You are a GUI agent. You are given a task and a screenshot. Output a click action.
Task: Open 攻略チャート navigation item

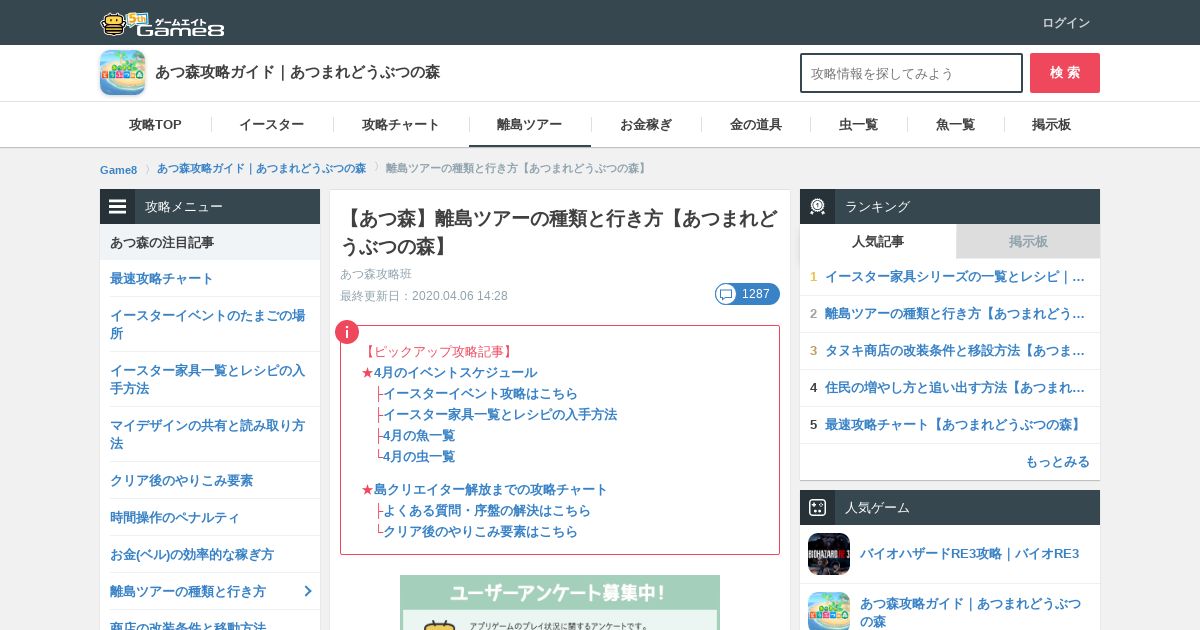click(x=400, y=125)
